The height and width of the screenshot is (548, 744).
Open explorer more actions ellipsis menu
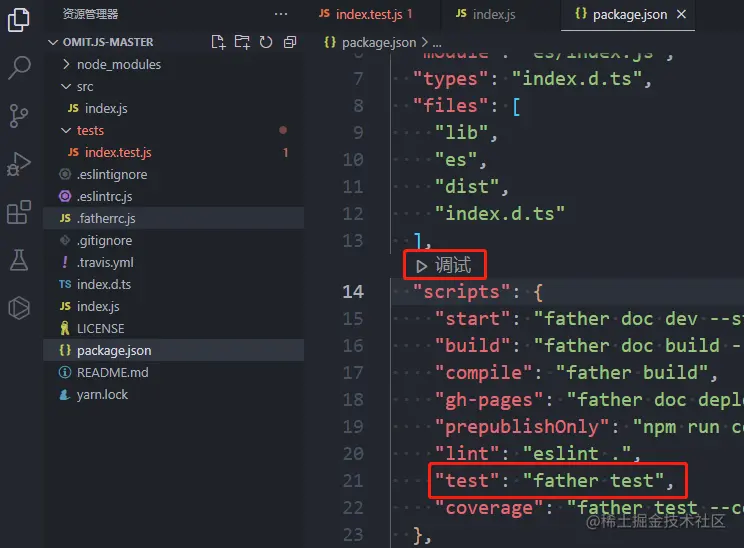pos(281,14)
